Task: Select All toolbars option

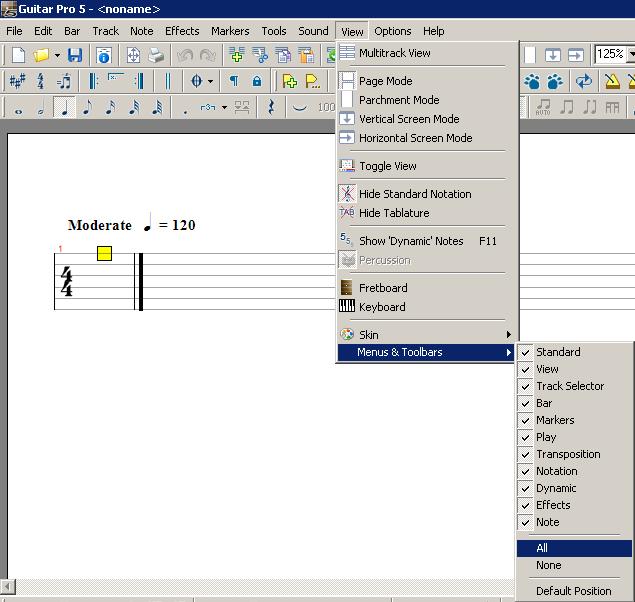Action: coord(574,548)
